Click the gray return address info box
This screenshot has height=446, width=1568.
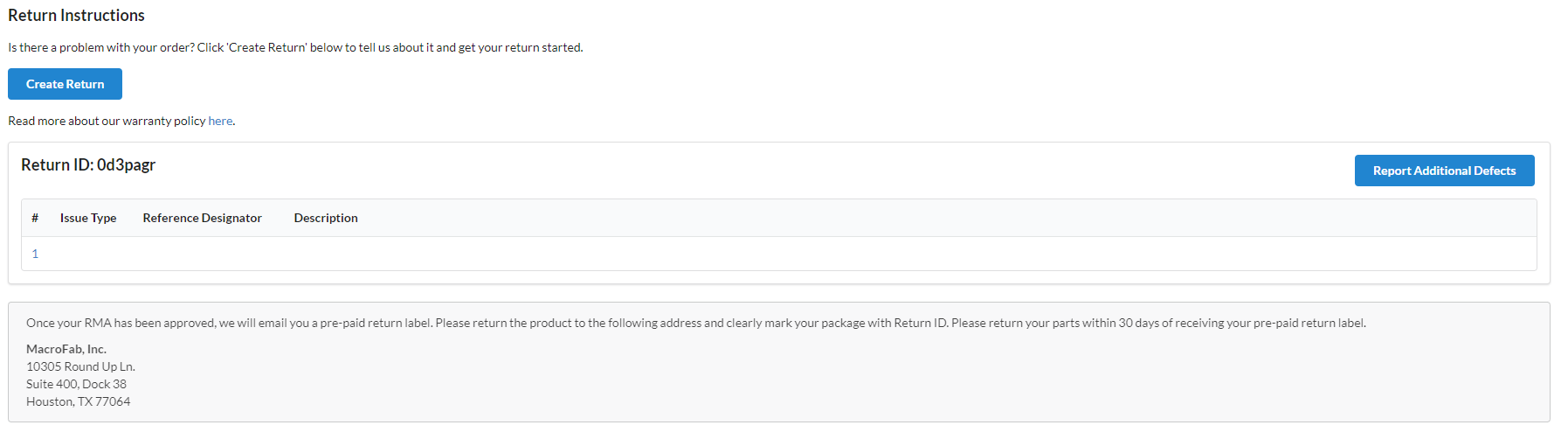[779, 362]
